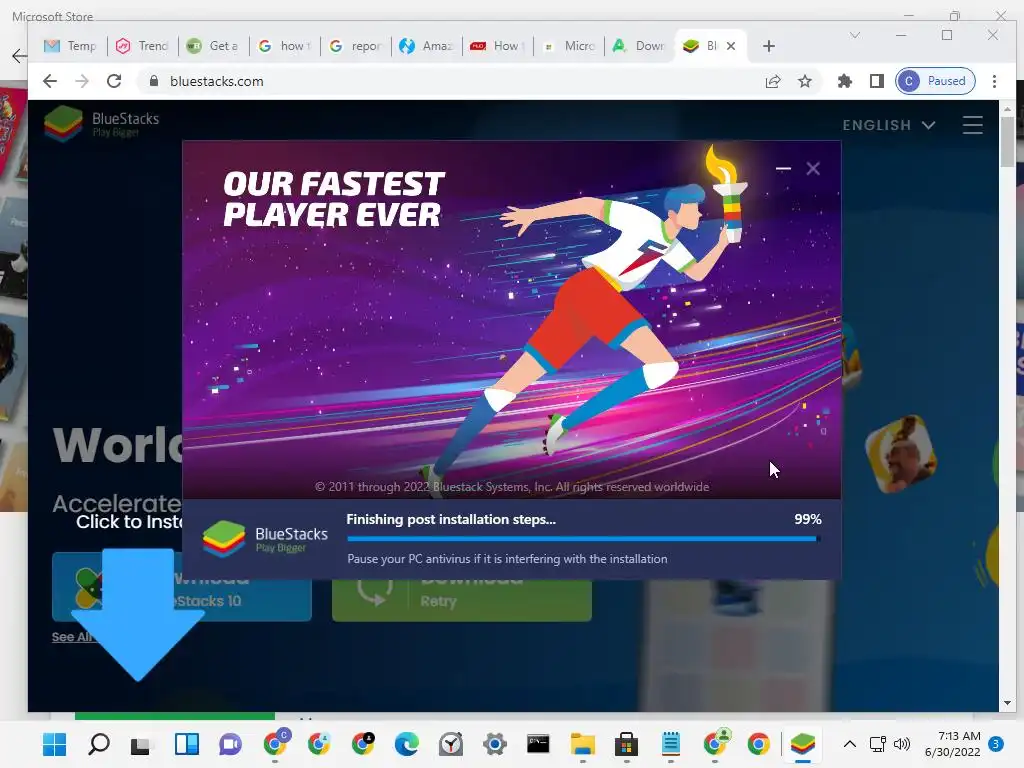Open Microsoft Store on taskbar

[x=626, y=744]
